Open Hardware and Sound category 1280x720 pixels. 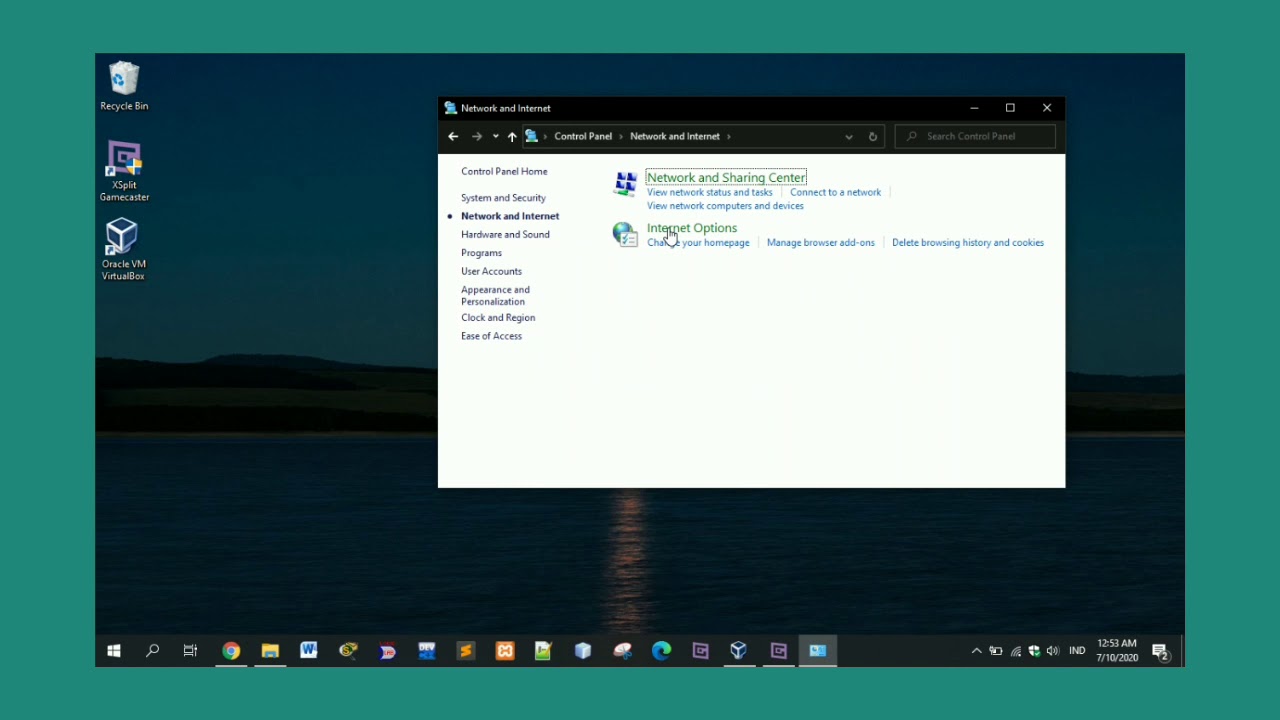click(x=505, y=234)
